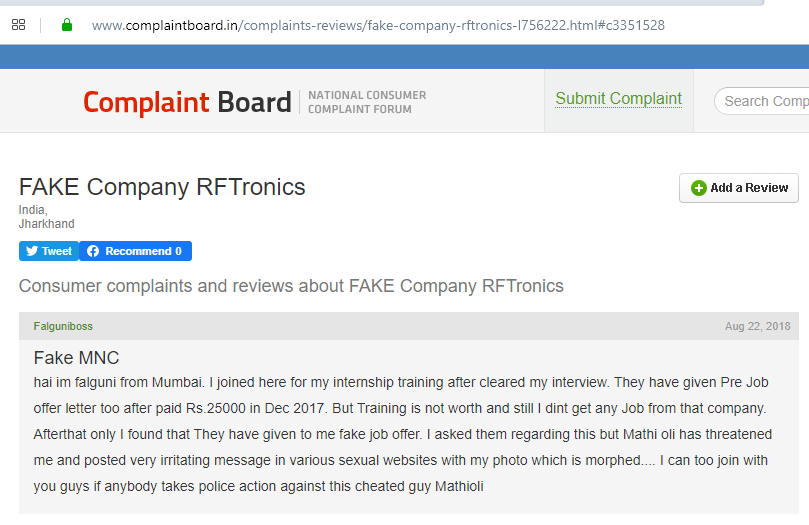Click the Facebook logo on Recommend button
809x525 pixels.
(93, 251)
